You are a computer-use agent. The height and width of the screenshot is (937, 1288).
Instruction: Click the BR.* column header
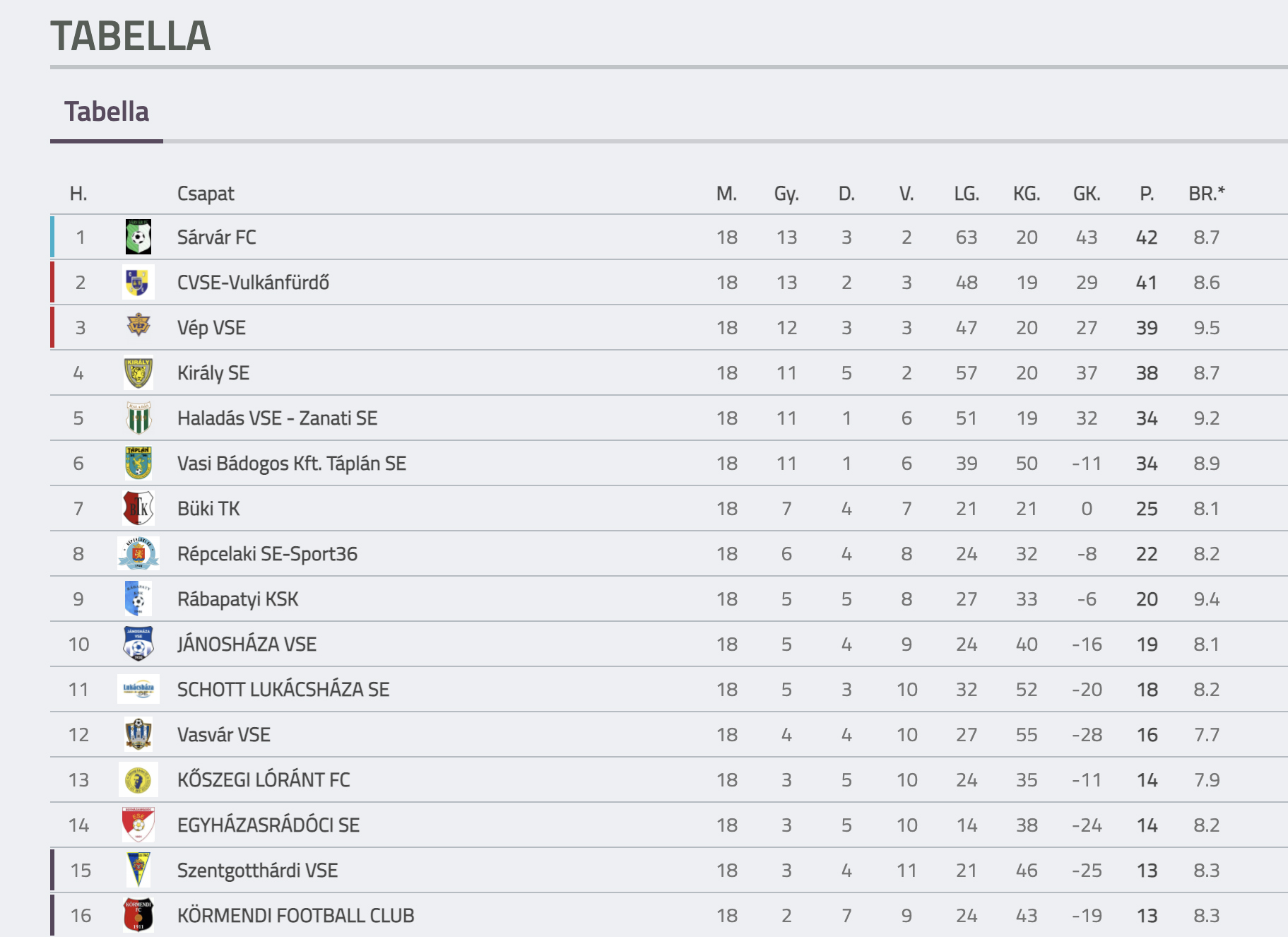(1207, 194)
